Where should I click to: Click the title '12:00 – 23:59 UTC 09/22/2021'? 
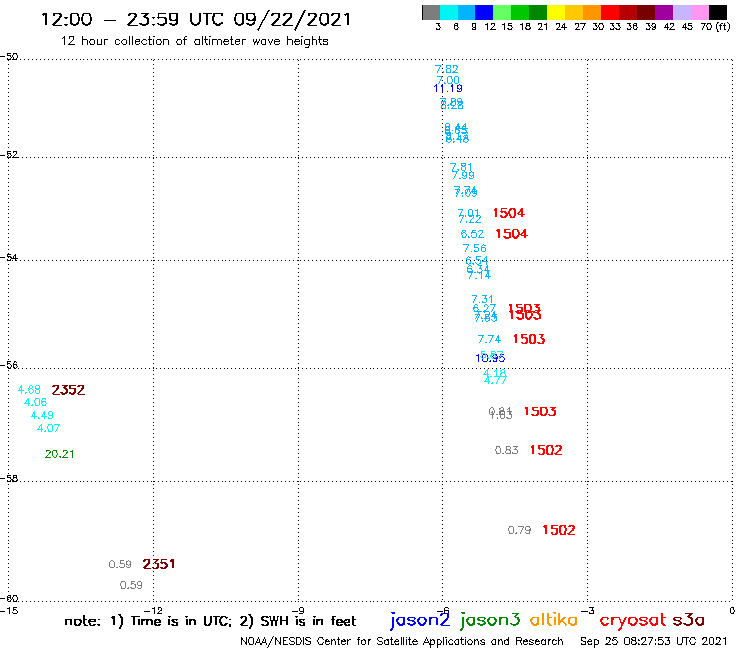click(x=196, y=20)
